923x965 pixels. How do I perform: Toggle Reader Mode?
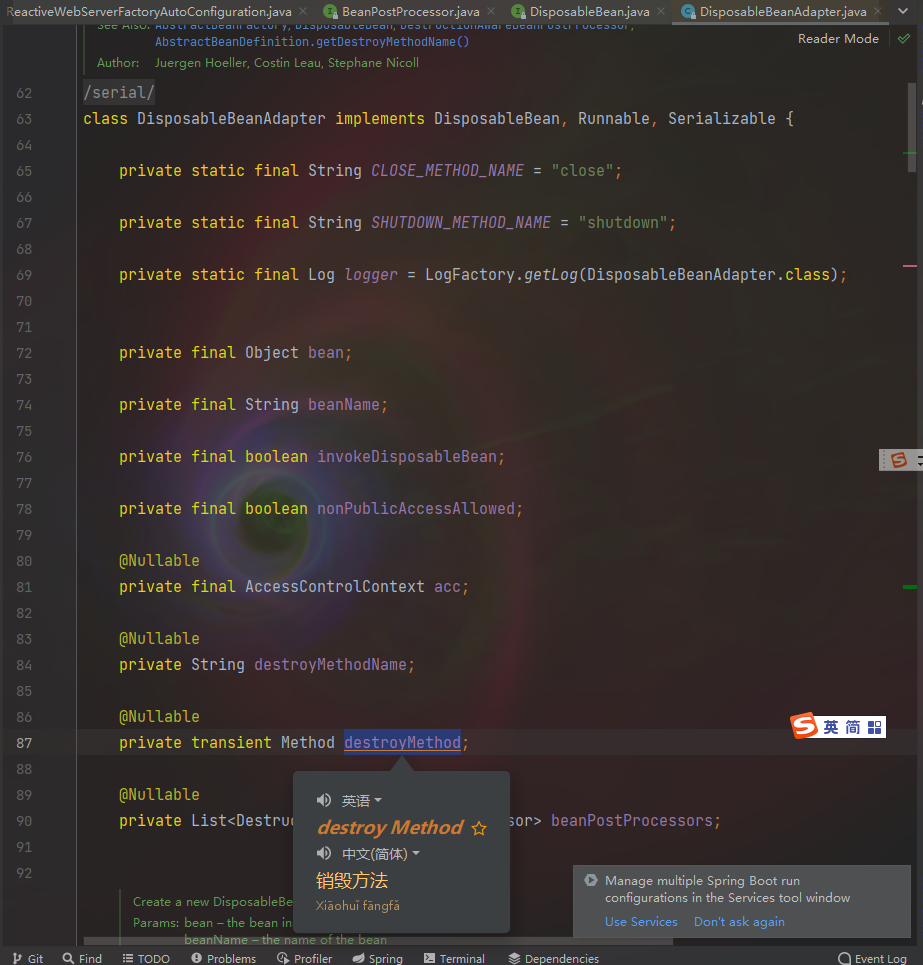click(x=838, y=39)
